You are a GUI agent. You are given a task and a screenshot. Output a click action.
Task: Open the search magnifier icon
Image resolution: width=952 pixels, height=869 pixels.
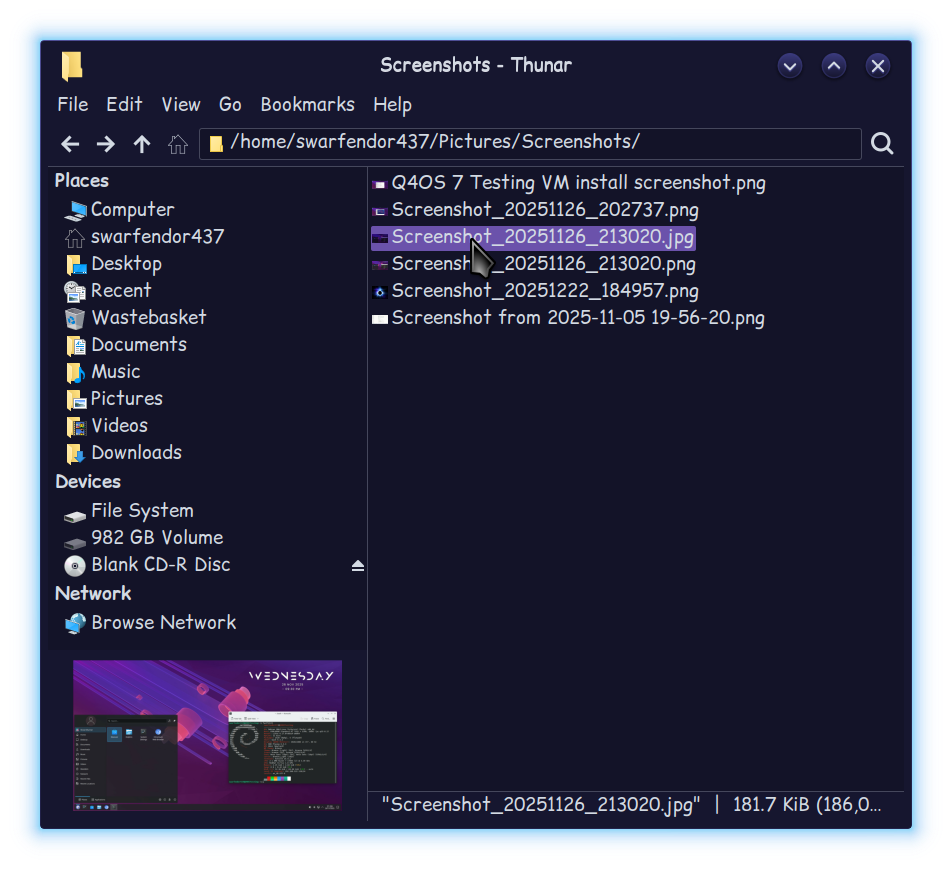click(881, 144)
